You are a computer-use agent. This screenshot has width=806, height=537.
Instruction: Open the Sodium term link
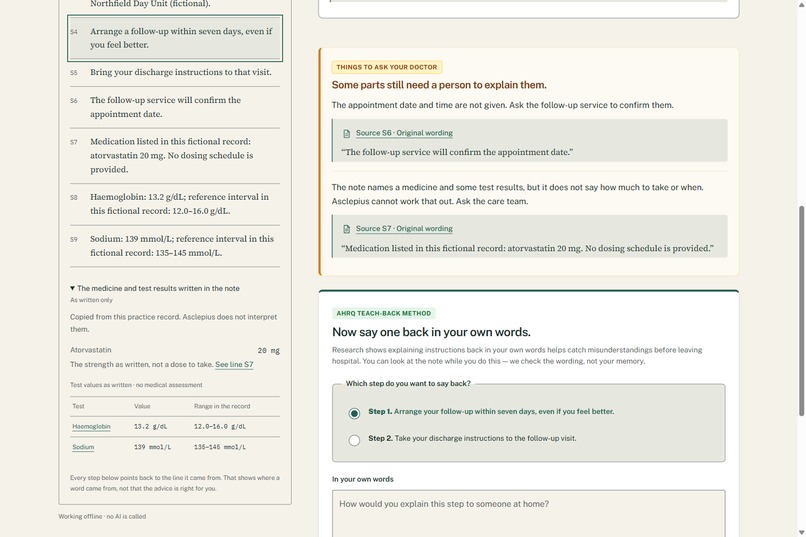(83, 447)
